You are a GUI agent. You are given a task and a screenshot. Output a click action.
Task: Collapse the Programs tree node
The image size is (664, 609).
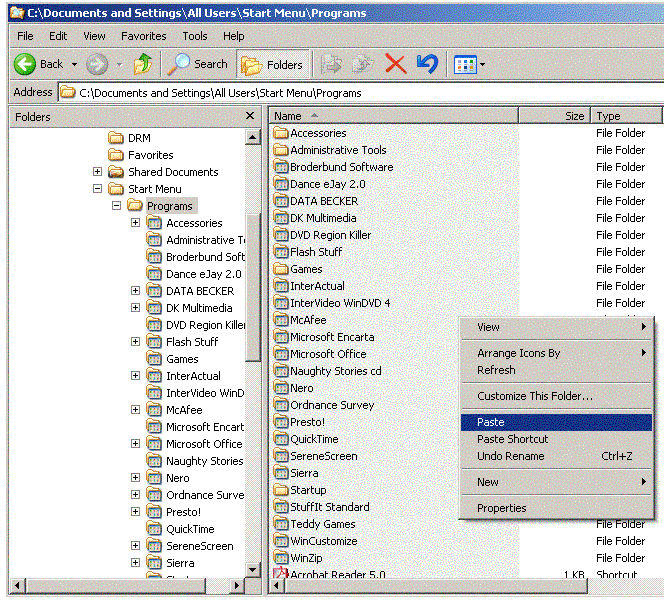tap(116, 206)
